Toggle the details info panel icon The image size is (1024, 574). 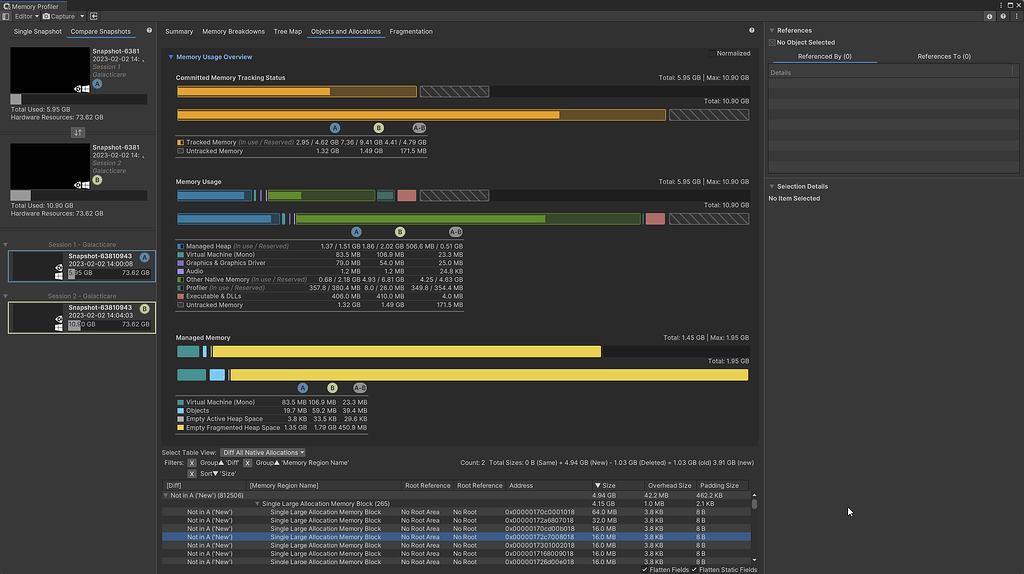pos(989,17)
